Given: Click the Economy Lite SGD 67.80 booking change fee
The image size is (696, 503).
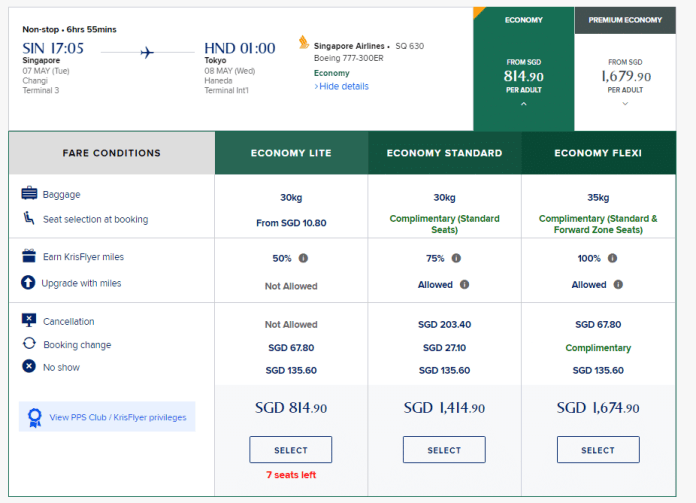Looking at the screenshot, I should pos(291,348).
